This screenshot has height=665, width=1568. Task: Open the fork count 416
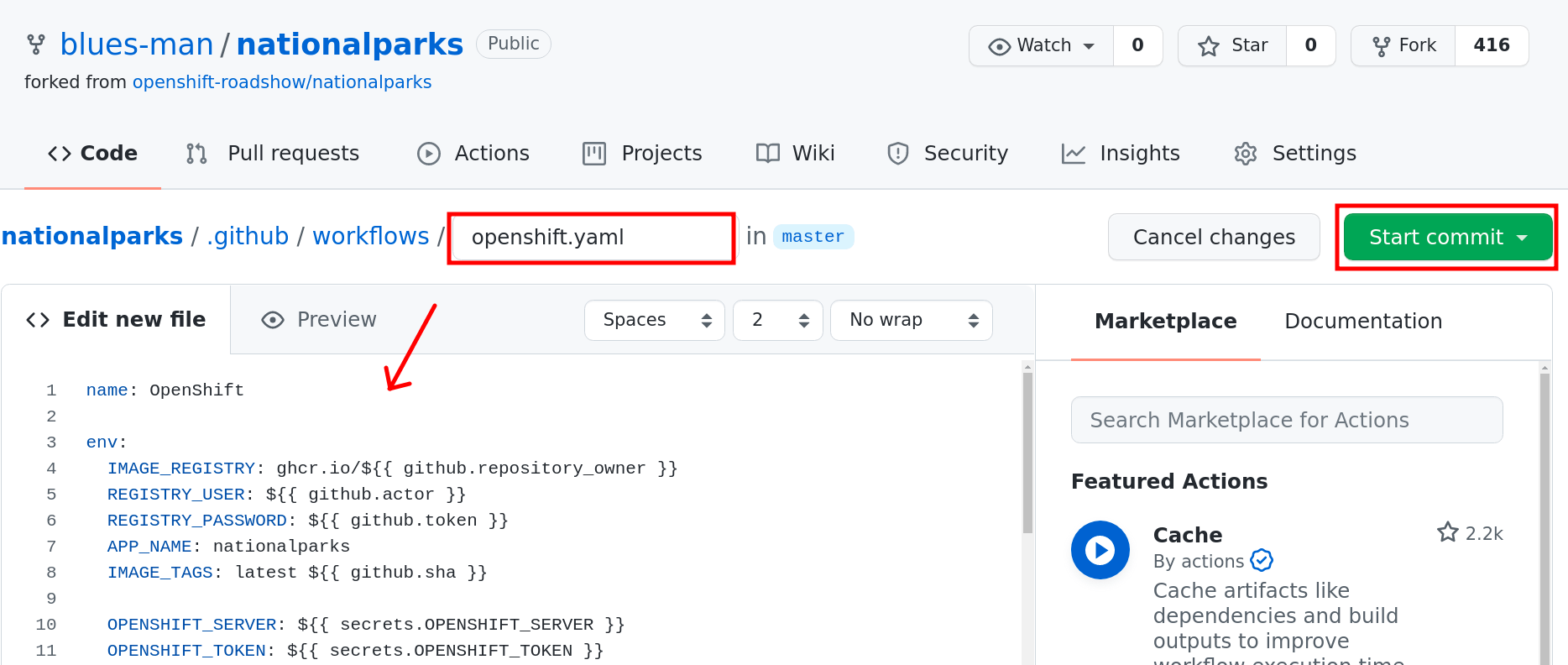[1492, 45]
